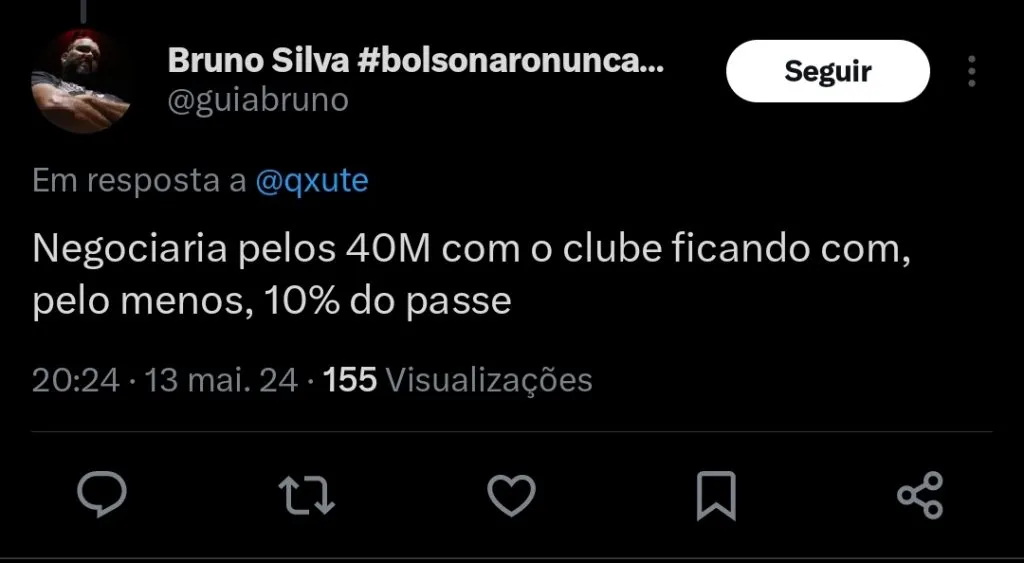Visit the @qxute profile mention
The height and width of the screenshot is (563, 1024).
point(312,181)
